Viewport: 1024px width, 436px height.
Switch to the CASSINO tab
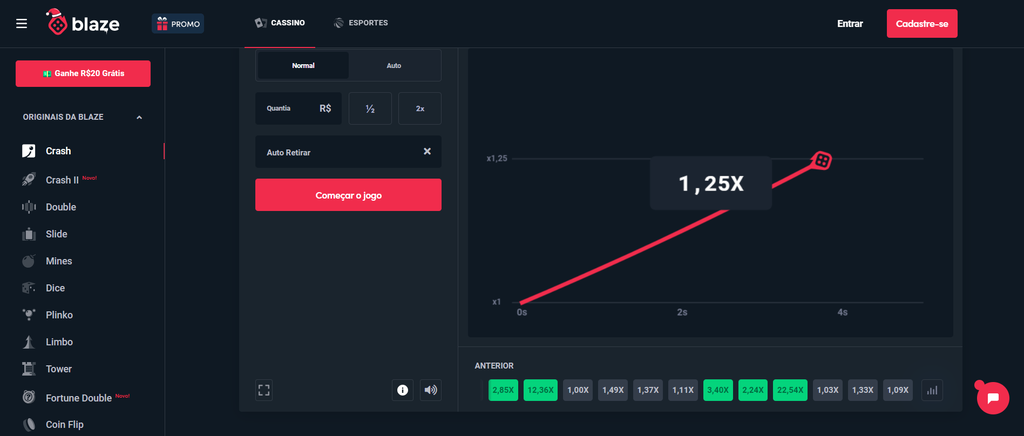[280, 23]
